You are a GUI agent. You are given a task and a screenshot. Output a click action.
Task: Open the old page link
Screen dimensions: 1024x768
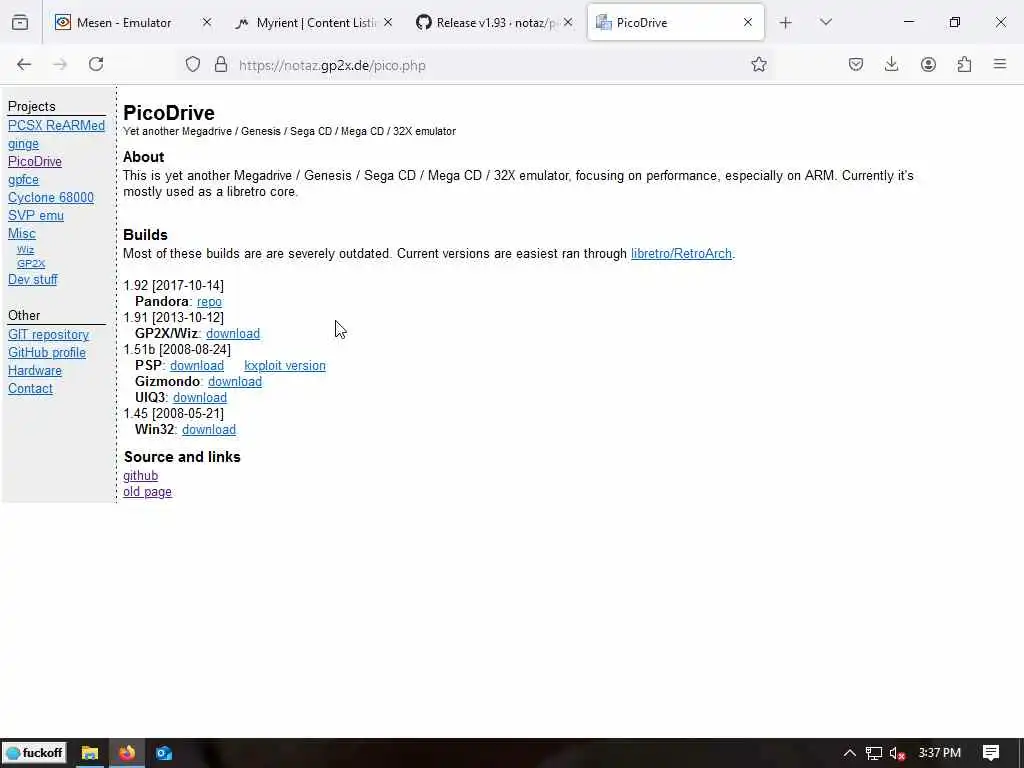click(148, 492)
